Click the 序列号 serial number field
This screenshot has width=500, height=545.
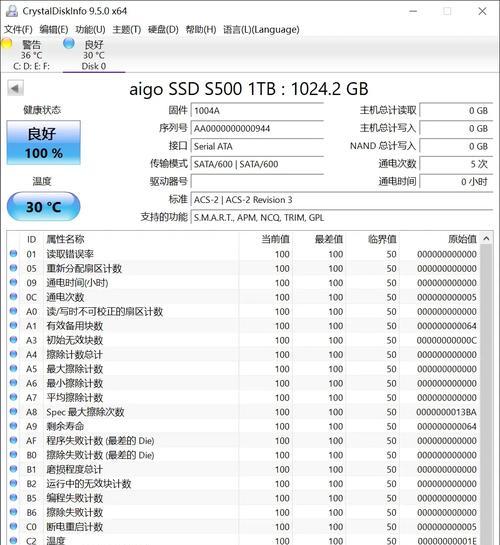point(257,128)
